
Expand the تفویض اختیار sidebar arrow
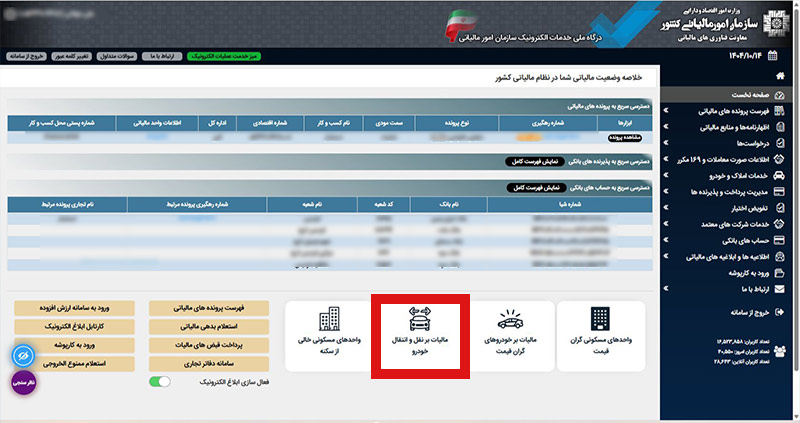coord(666,208)
